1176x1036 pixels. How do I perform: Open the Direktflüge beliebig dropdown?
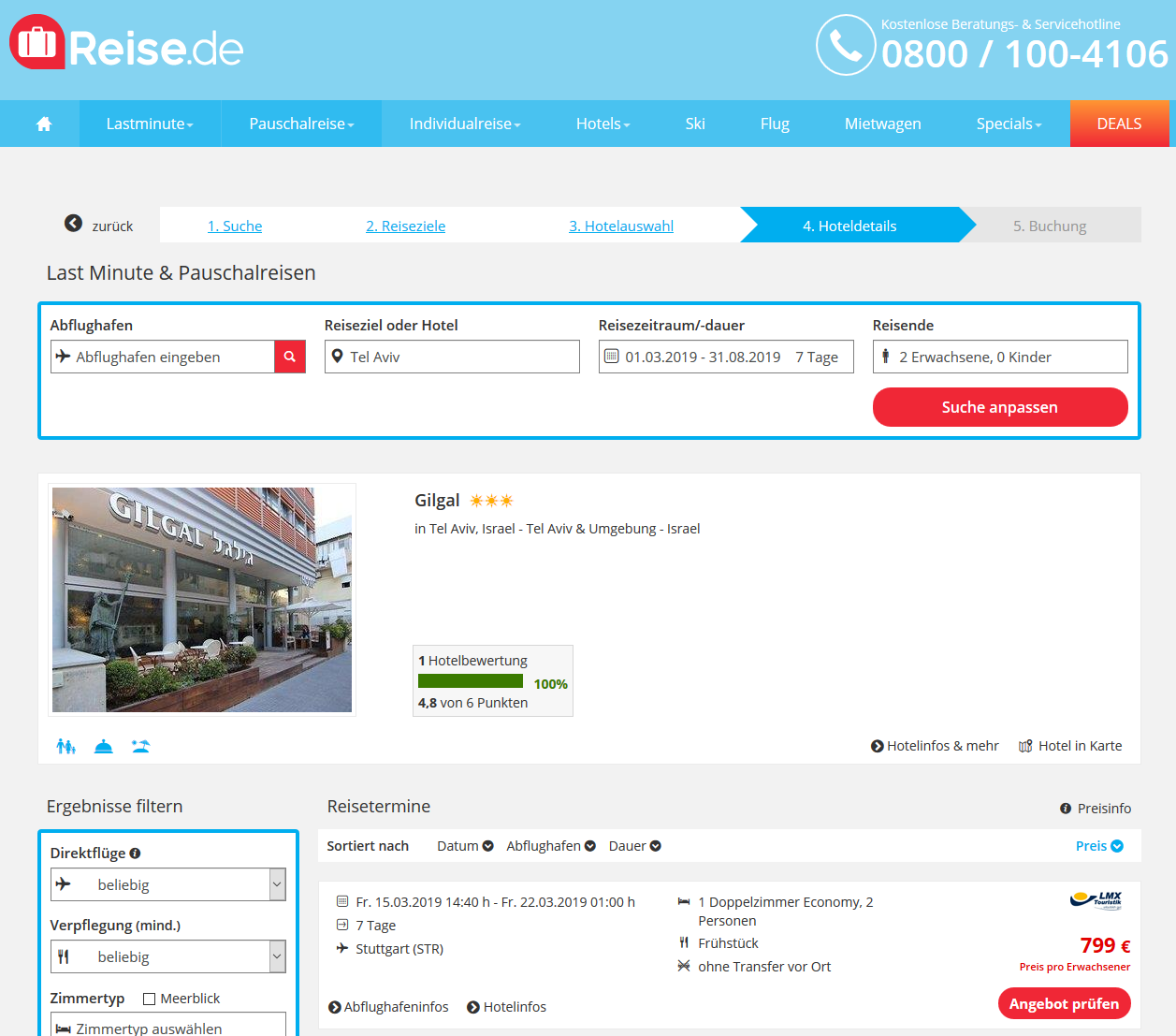click(168, 884)
